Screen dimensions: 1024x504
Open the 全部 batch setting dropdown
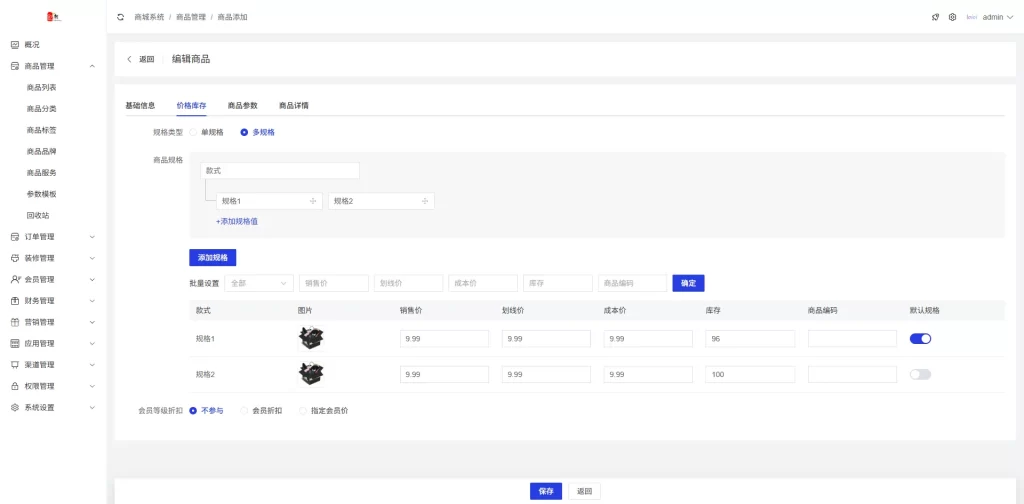(x=259, y=283)
